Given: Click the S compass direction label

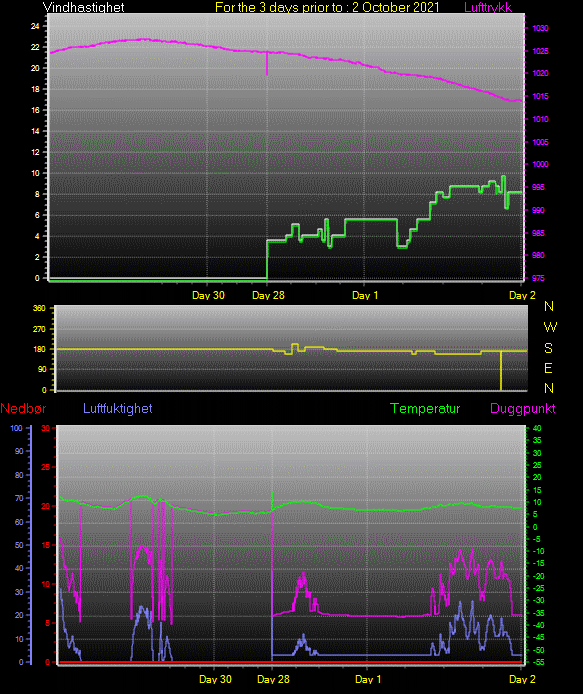Looking at the screenshot, I should click(548, 348).
